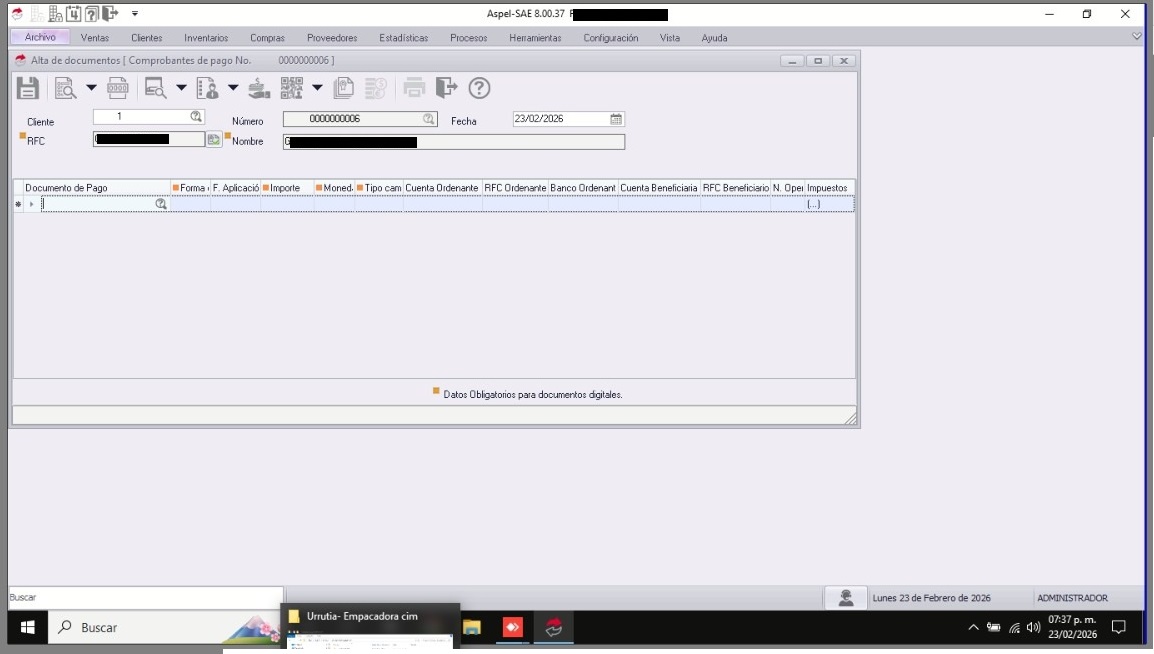Open the Clientes menu
1154x654 pixels.
point(146,38)
